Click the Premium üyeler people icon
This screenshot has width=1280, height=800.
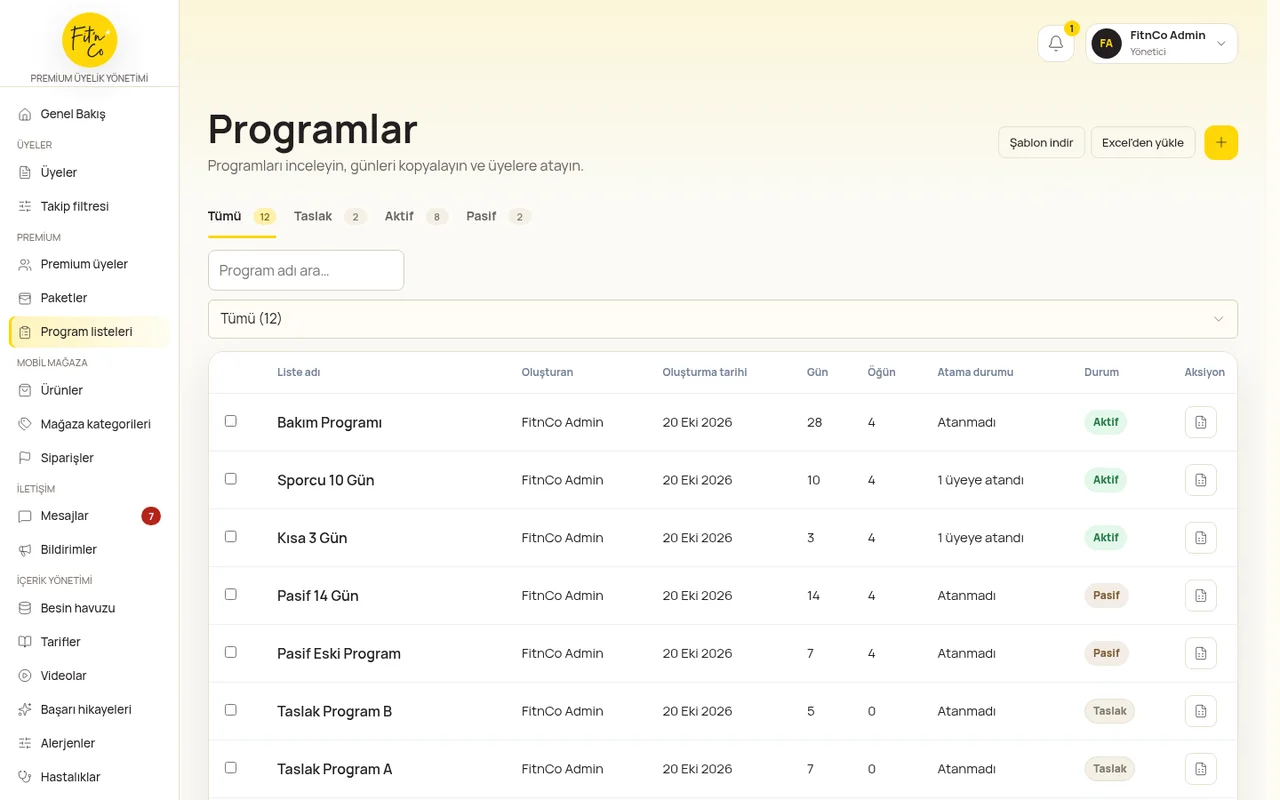[25, 264]
